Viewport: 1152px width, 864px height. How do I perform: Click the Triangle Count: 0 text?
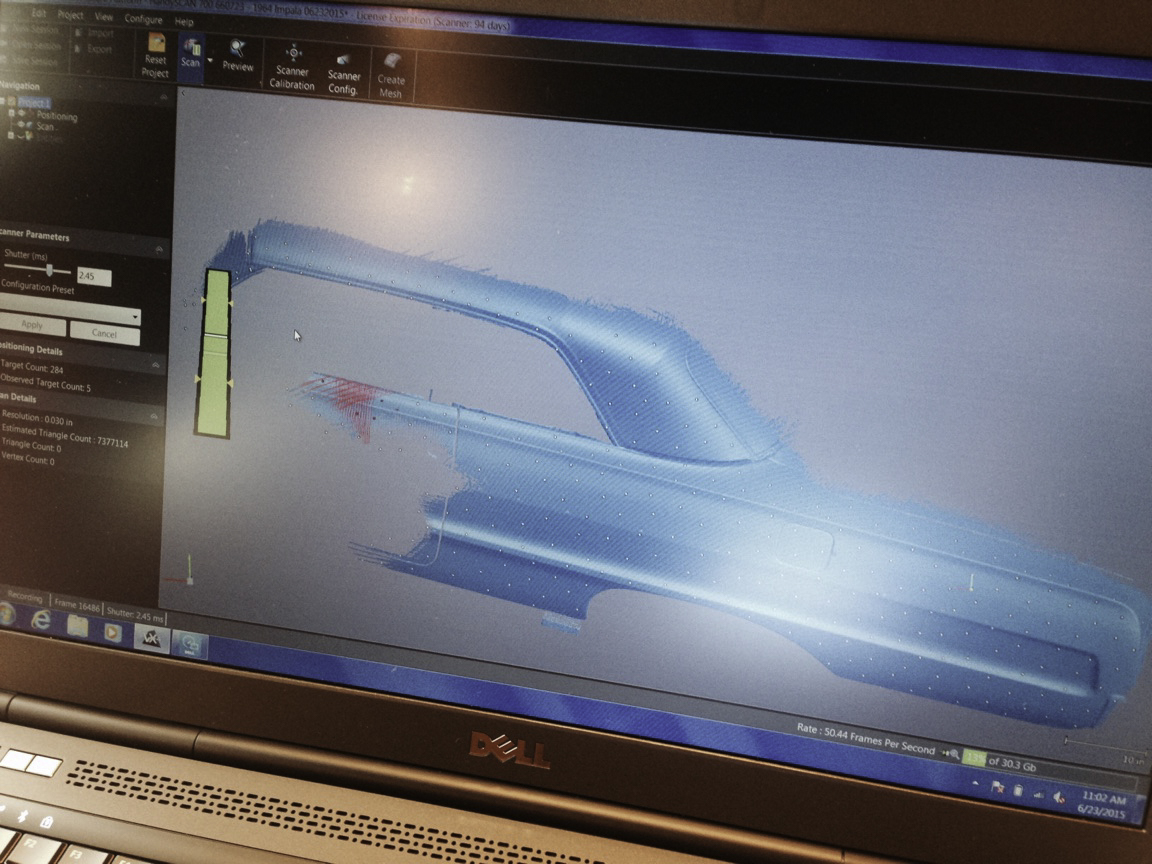click(31, 444)
